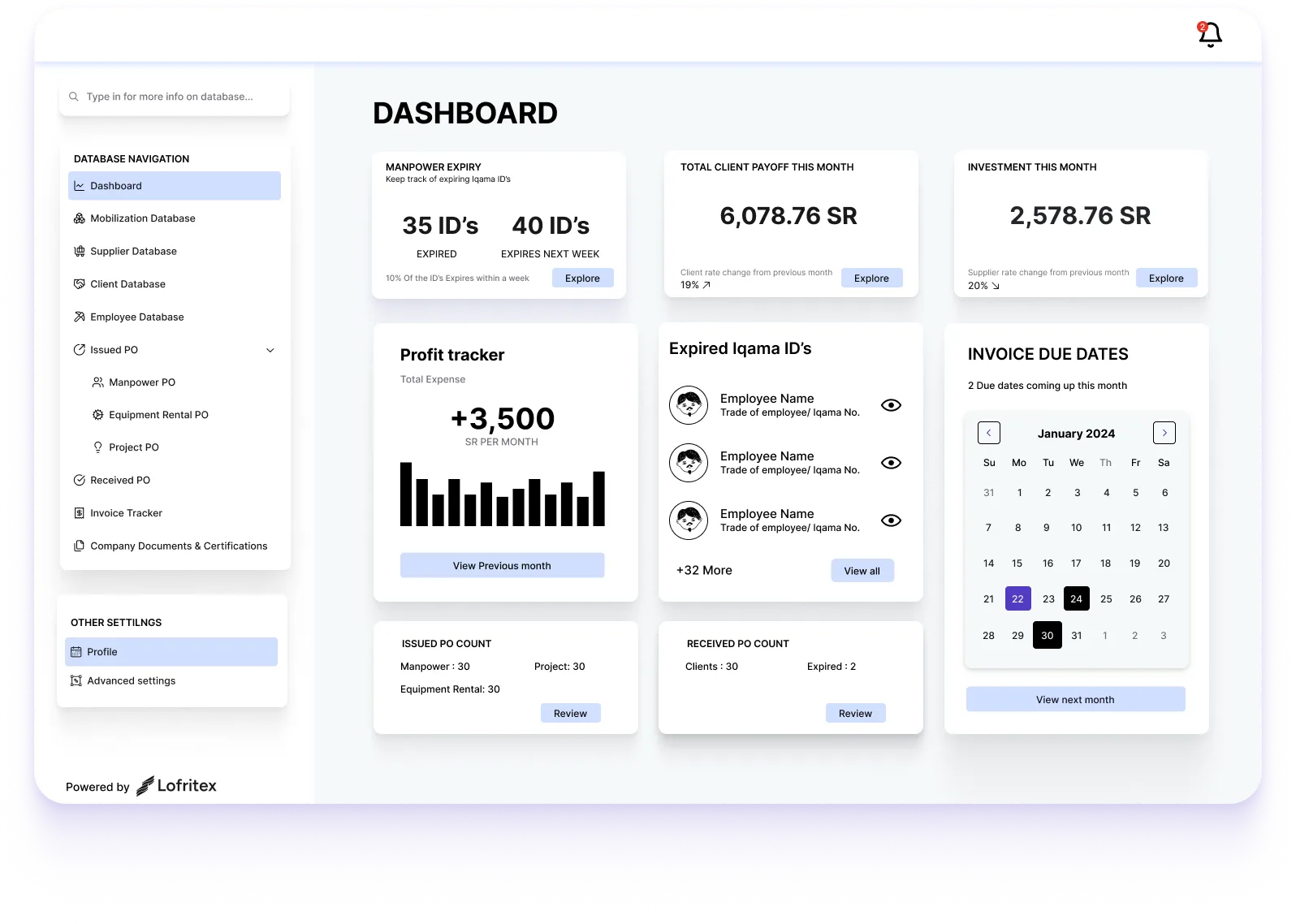Open the notification bell
The height and width of the screenshot is (924, 1296).
pos(1210,35)
